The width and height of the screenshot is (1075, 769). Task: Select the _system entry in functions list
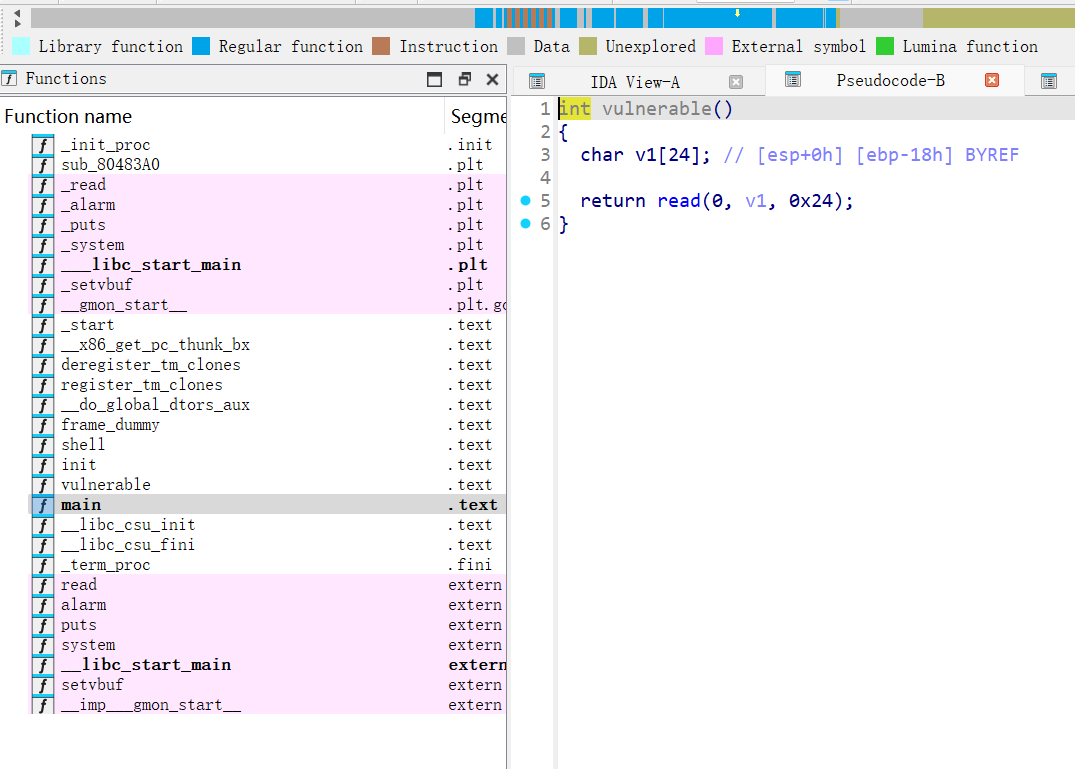[92, 245]
